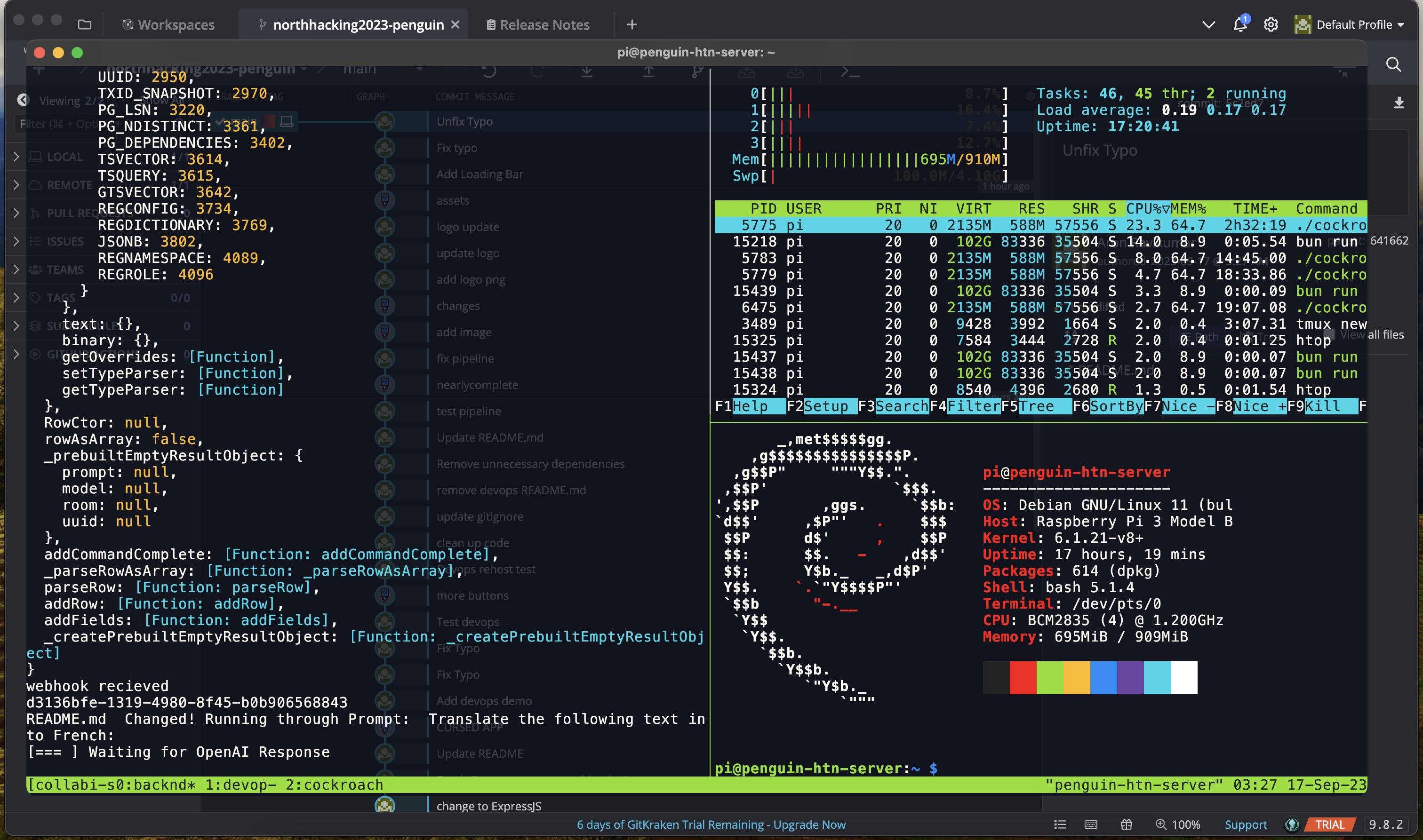Click the GitKraken trial Upgrade Now link
Viewport: 1423px width, 840px height.
coord(809,824)
